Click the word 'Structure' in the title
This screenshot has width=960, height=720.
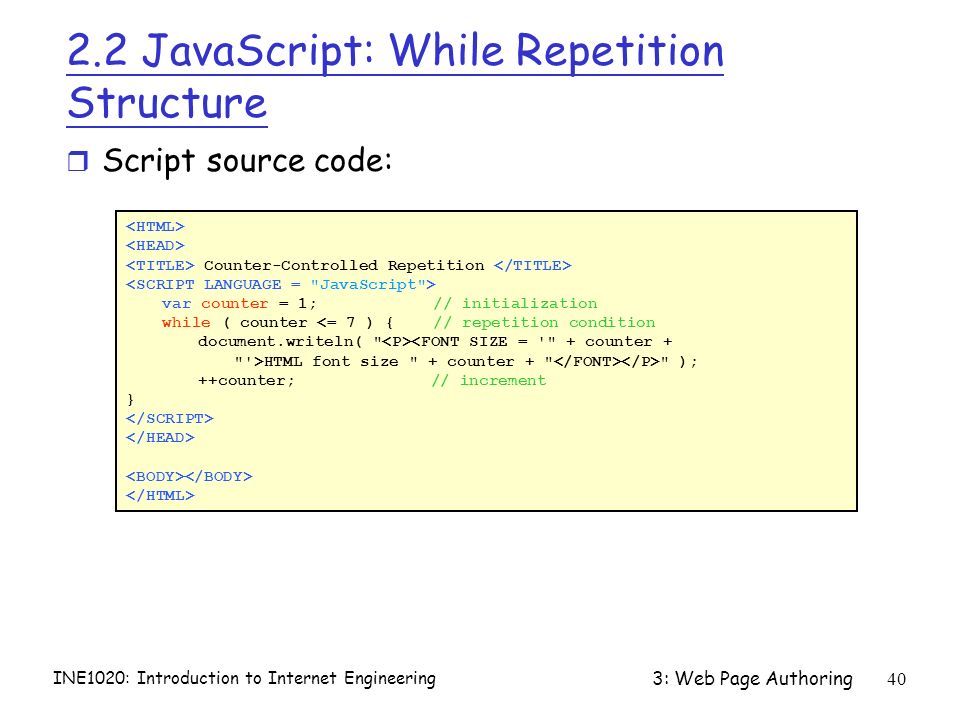167,102
